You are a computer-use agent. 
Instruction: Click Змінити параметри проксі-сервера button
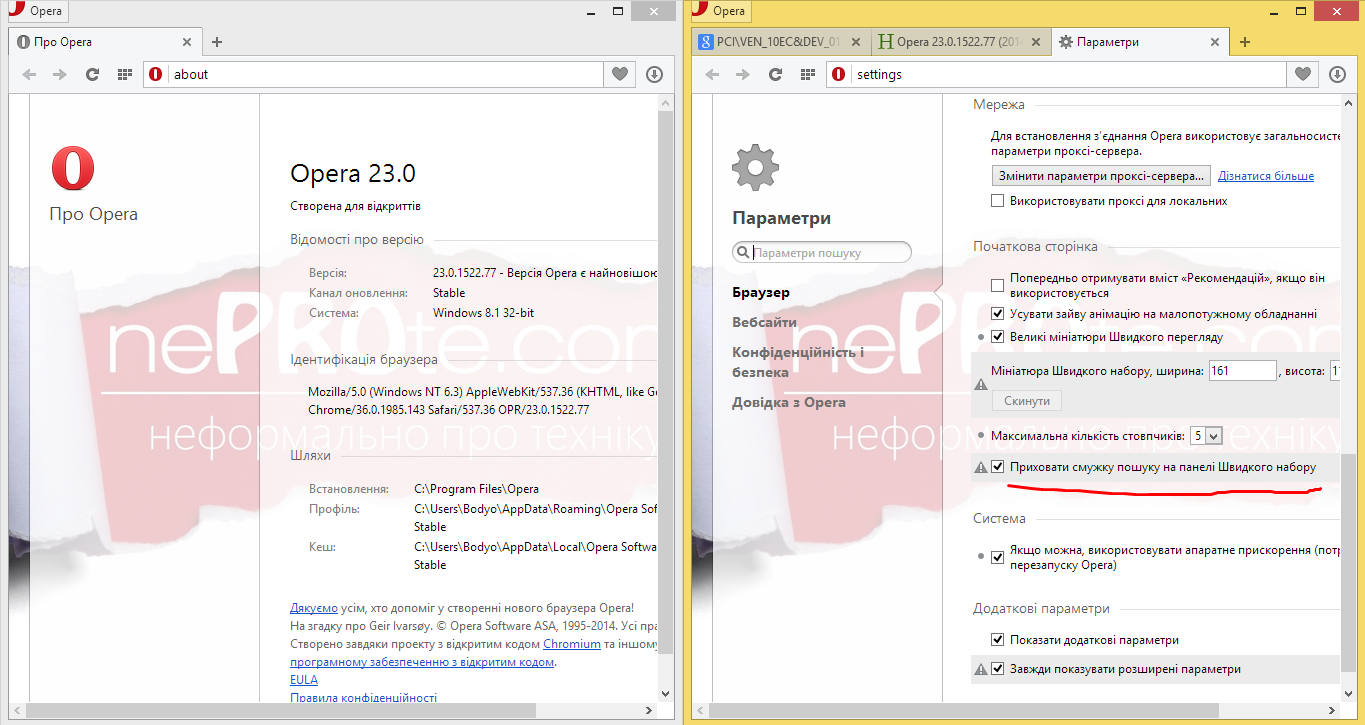pyautogui.click(x=1101, y=175)
